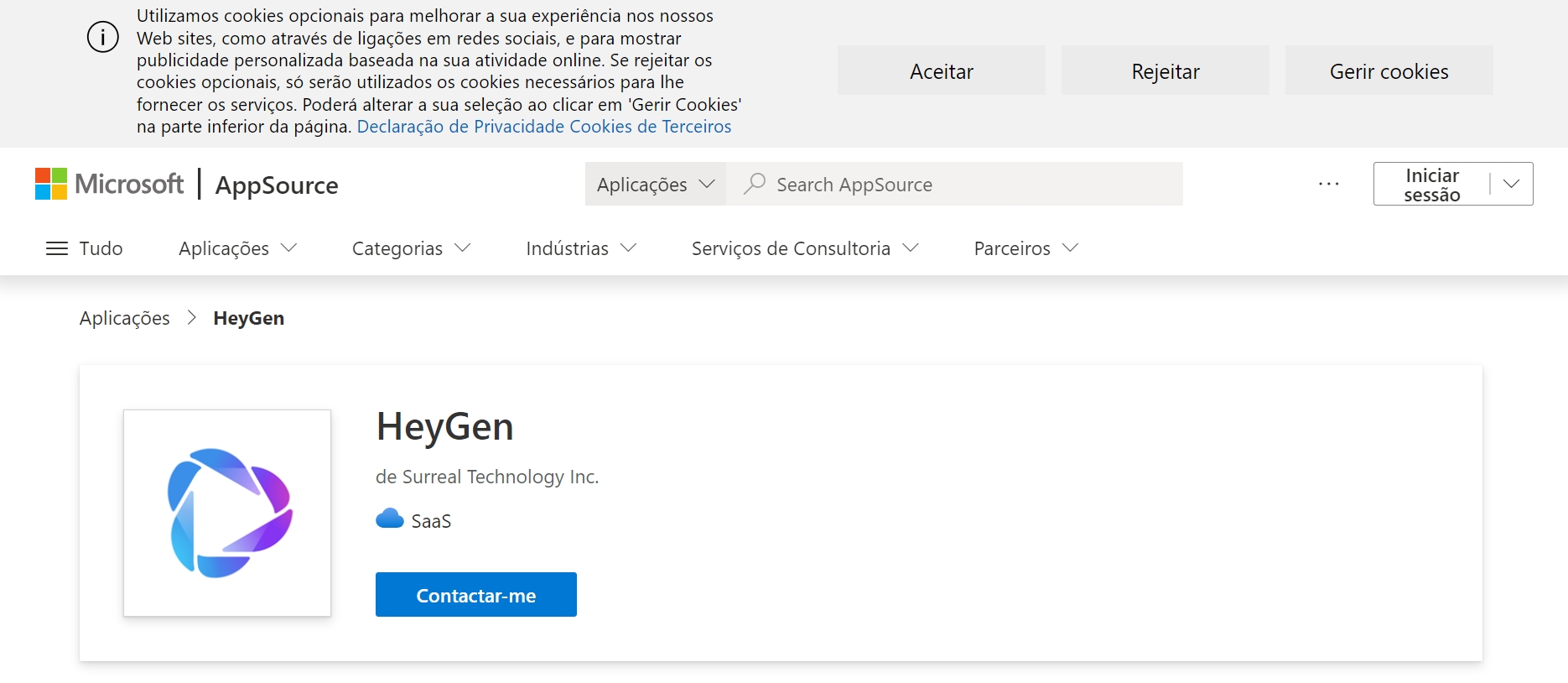Viewport: 1568px width, 683px height.
Task: Accept optional cookies with Aceitar
Action: (942, 70)
